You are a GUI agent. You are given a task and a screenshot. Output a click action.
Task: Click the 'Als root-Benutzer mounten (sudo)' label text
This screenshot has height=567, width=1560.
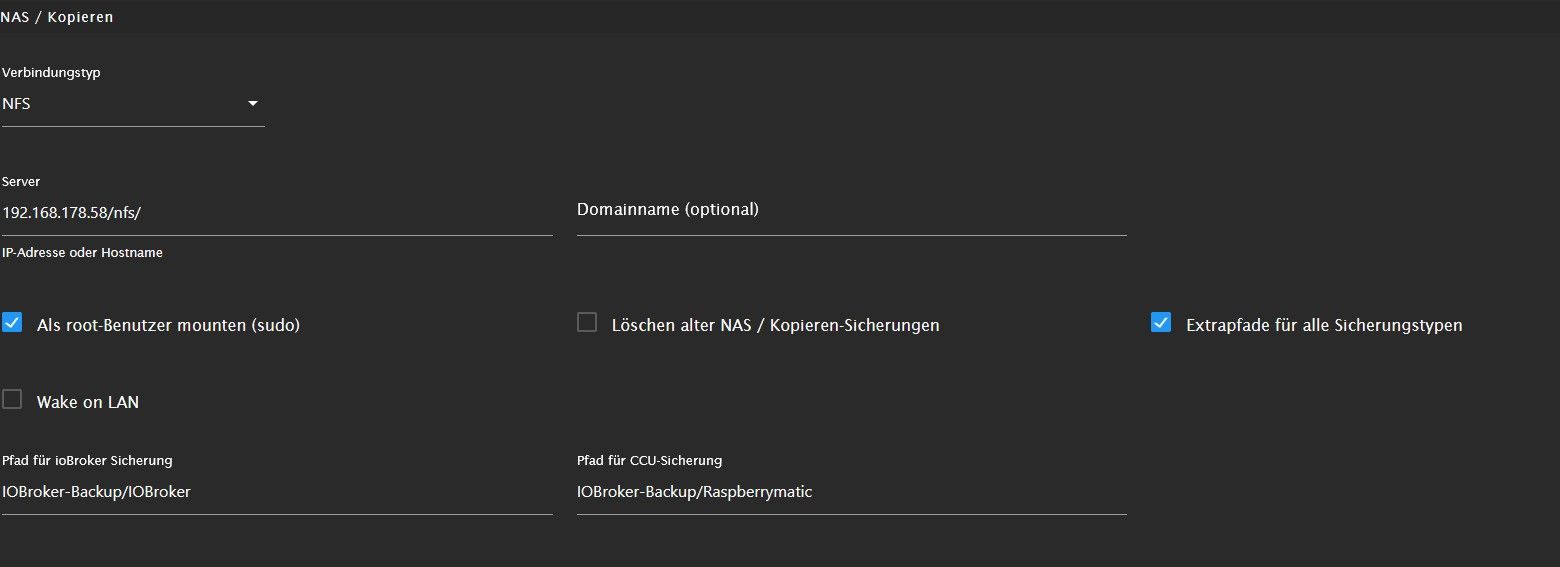point(168,325)
